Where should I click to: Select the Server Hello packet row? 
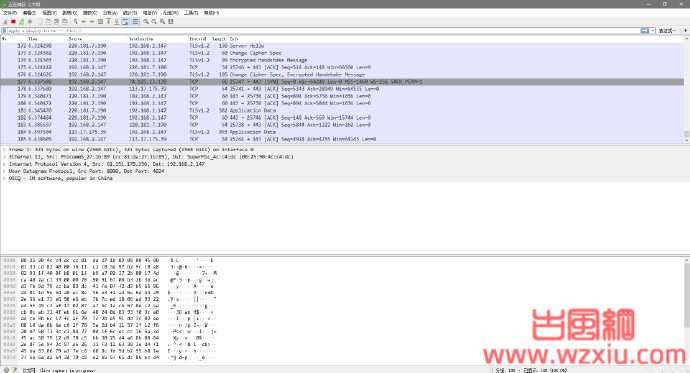[x=342, y=46]
